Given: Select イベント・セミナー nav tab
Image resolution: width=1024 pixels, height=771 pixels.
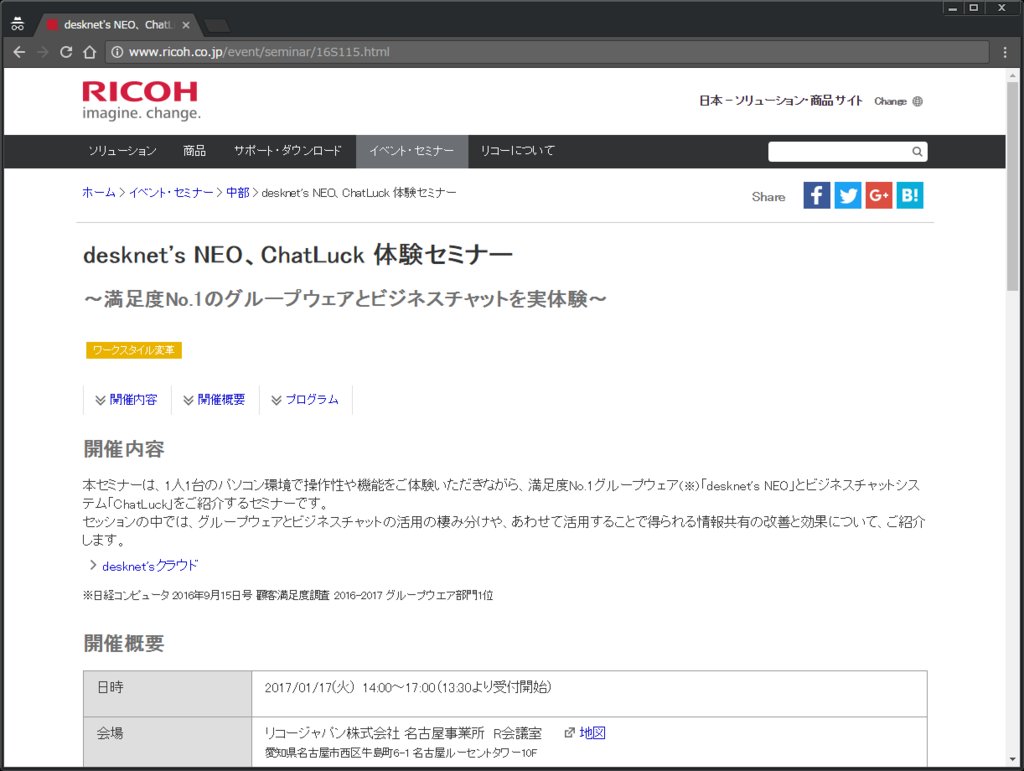Looking at the screenshot, I should pos(411,151).
